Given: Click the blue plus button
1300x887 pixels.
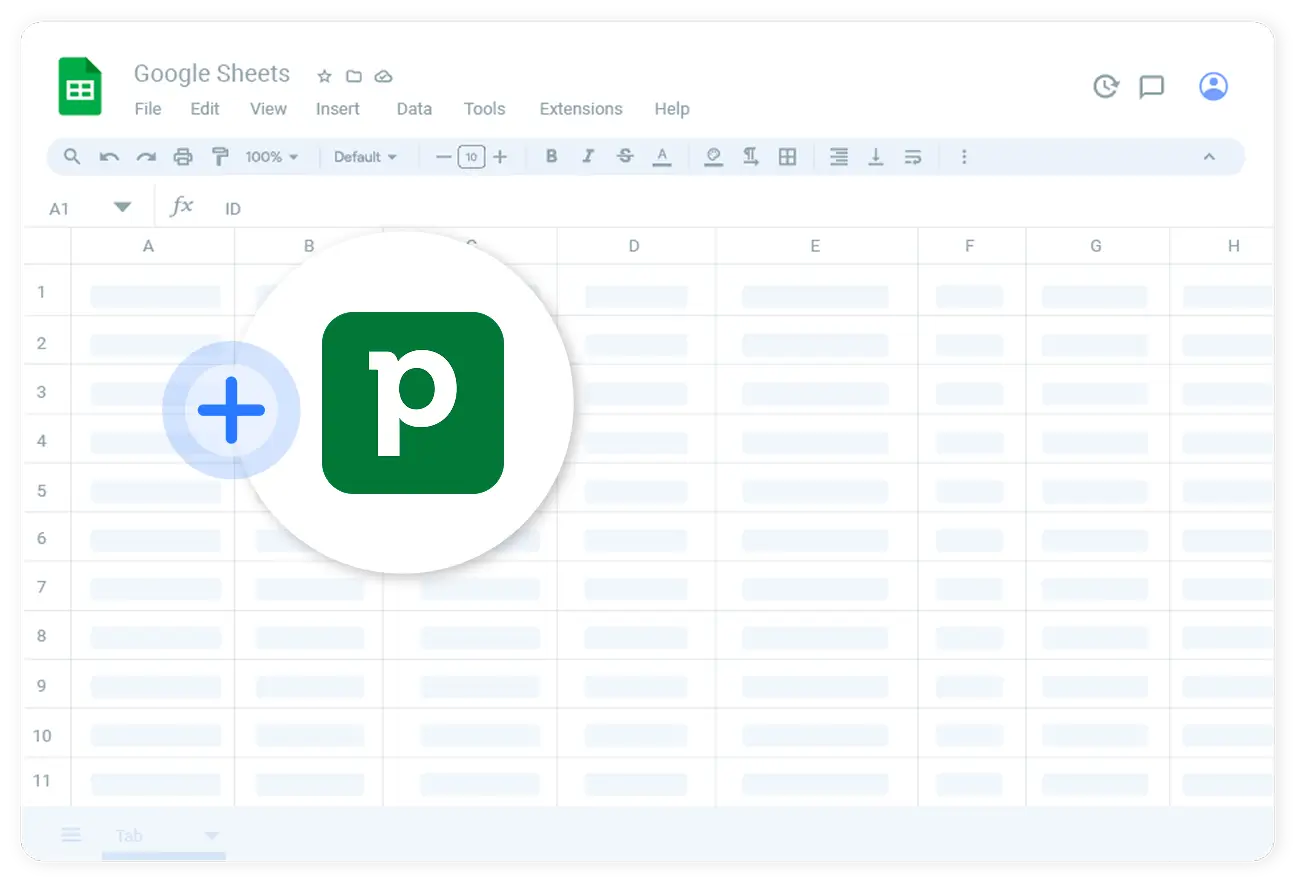Looking at the screenshot, I should (x=231, y=410).
